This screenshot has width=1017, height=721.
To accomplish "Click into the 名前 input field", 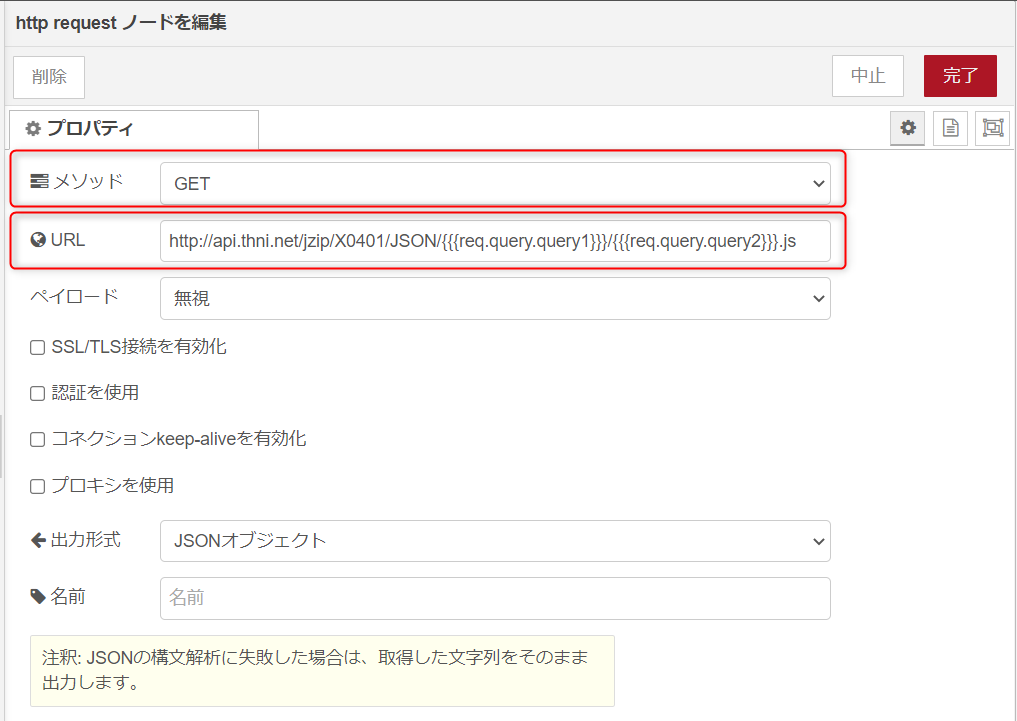I will (495, 598).
